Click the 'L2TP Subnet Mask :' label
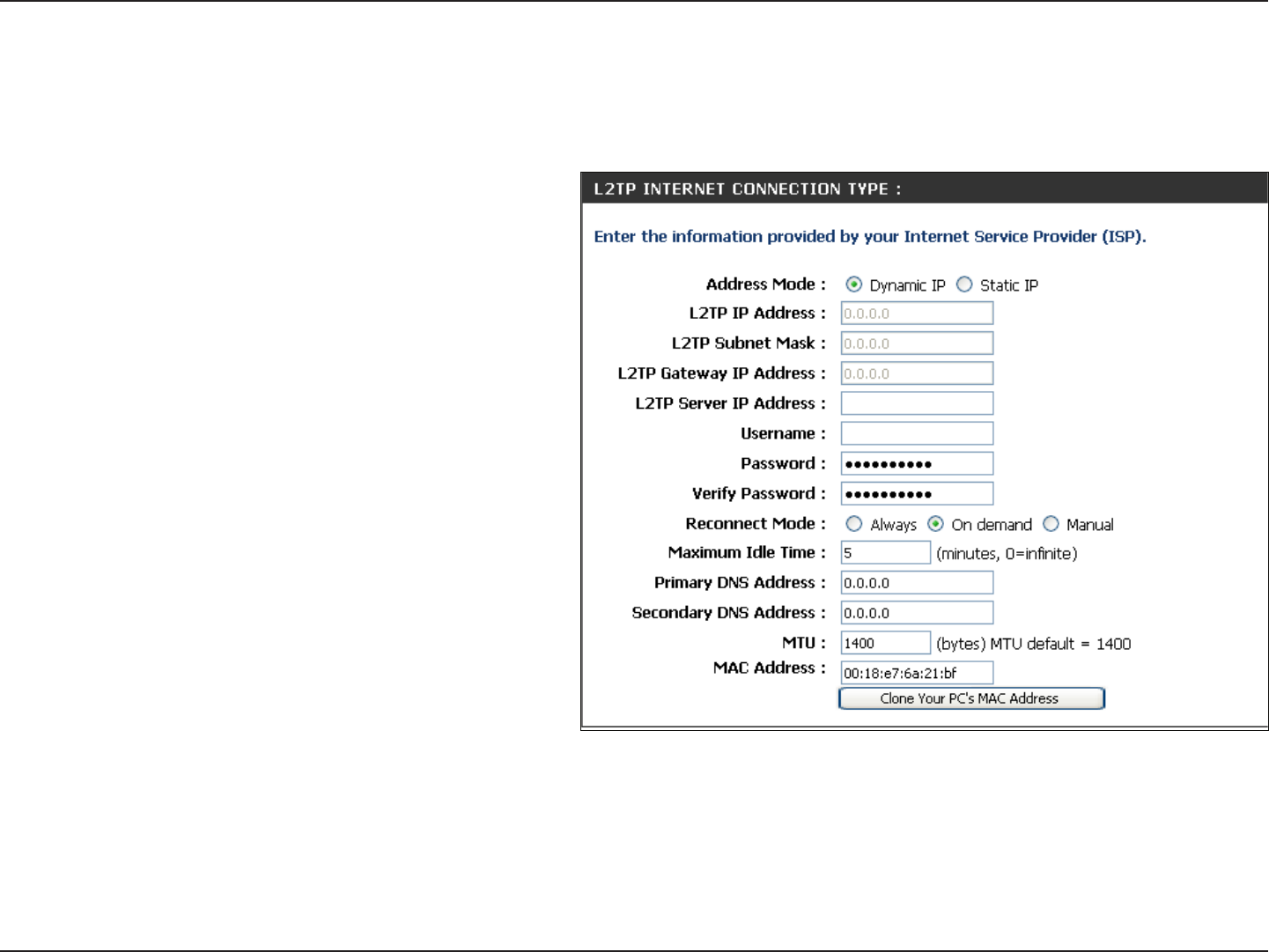The height and width of the screenshot is (952, 1269). (x=749, y=343)
